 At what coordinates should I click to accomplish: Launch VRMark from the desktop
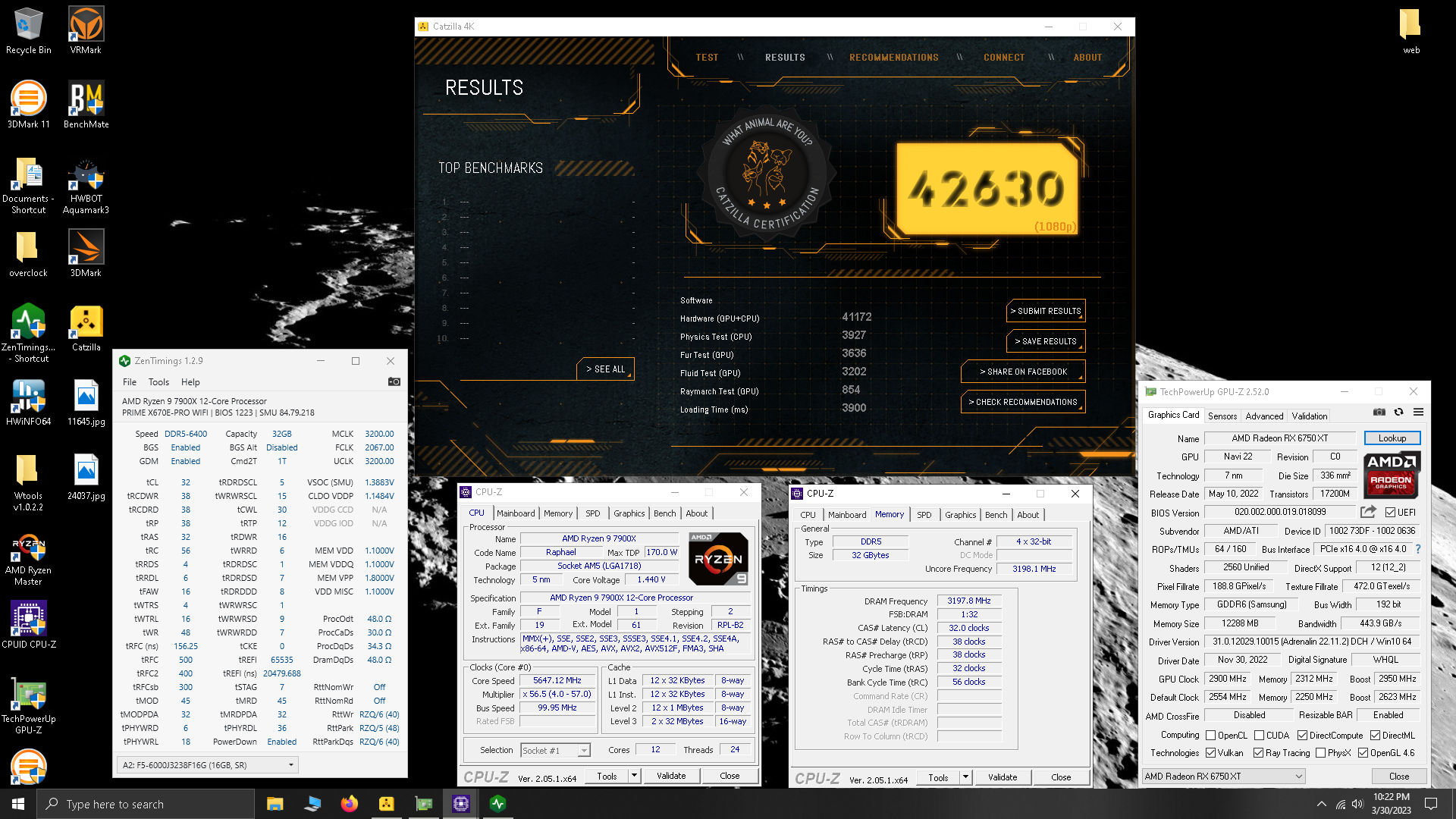click(86, 30)
